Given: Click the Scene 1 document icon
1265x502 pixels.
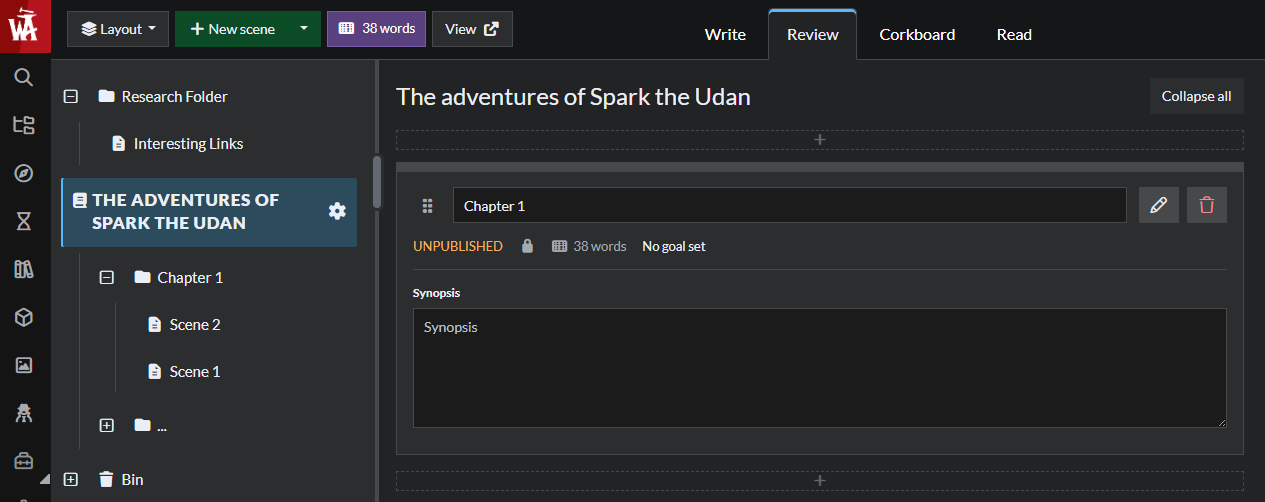Looking at the screenshot, I should [x=154, y=372].
